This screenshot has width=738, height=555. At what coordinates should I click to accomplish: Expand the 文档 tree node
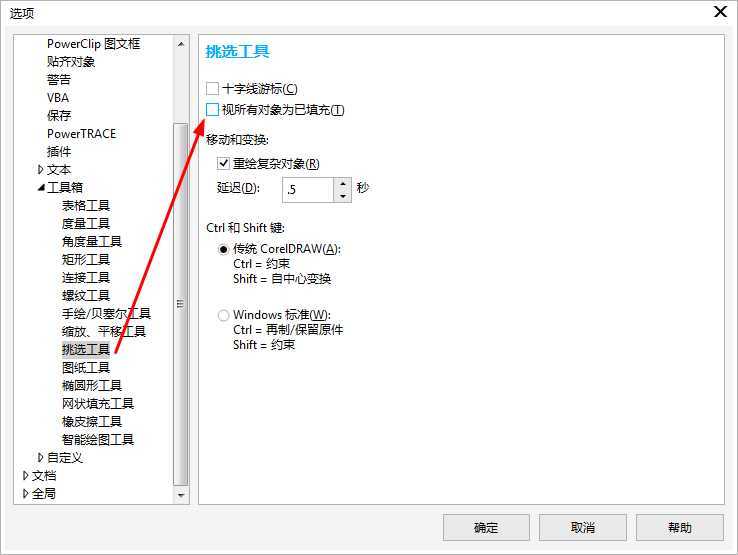click(26, 476)
